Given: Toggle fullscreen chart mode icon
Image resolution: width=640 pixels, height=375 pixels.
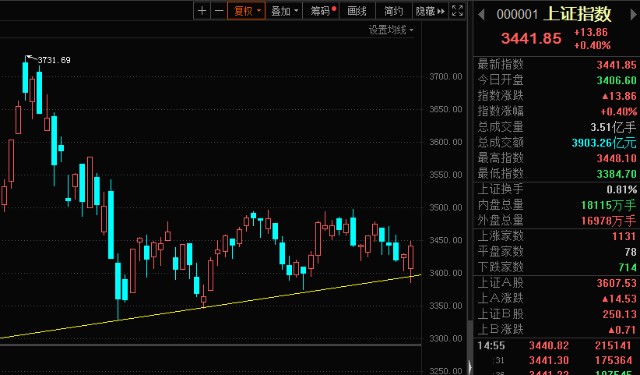Looking at the screenshot, I should pyautogui.click(x=458, y=11).
